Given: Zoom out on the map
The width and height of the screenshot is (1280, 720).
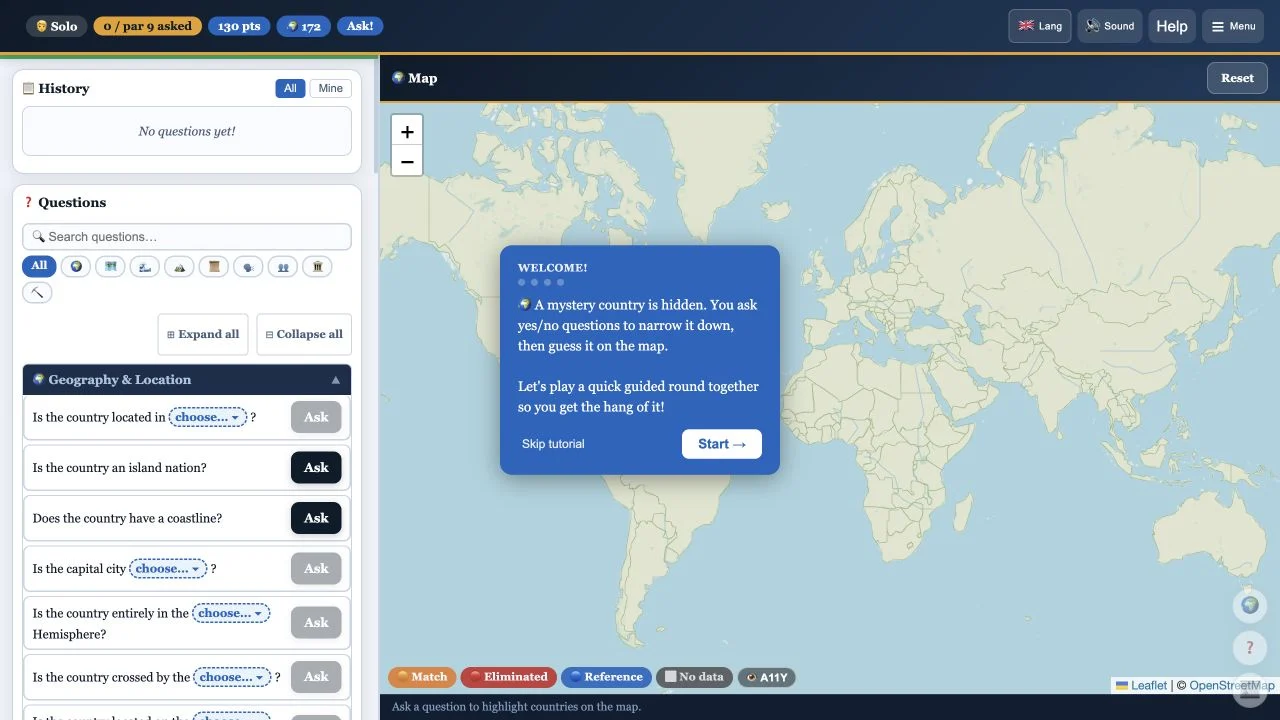Looking at the screenshot, I should (407, 161).
